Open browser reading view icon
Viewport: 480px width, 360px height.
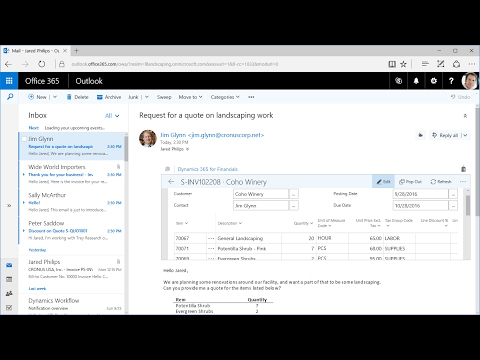pos(392,64)
